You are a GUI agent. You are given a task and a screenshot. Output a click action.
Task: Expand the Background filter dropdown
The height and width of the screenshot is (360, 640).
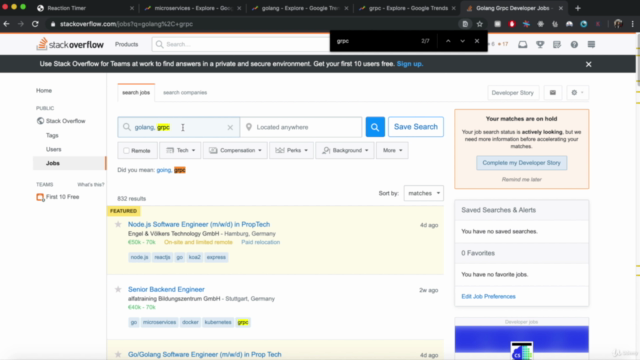[x=345, y=150]
